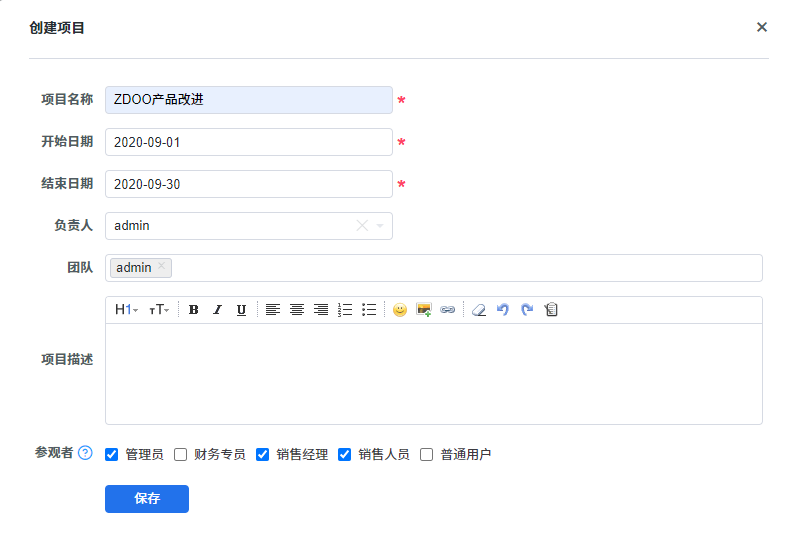Open the font size dropdown in editor

coord(159,309)
